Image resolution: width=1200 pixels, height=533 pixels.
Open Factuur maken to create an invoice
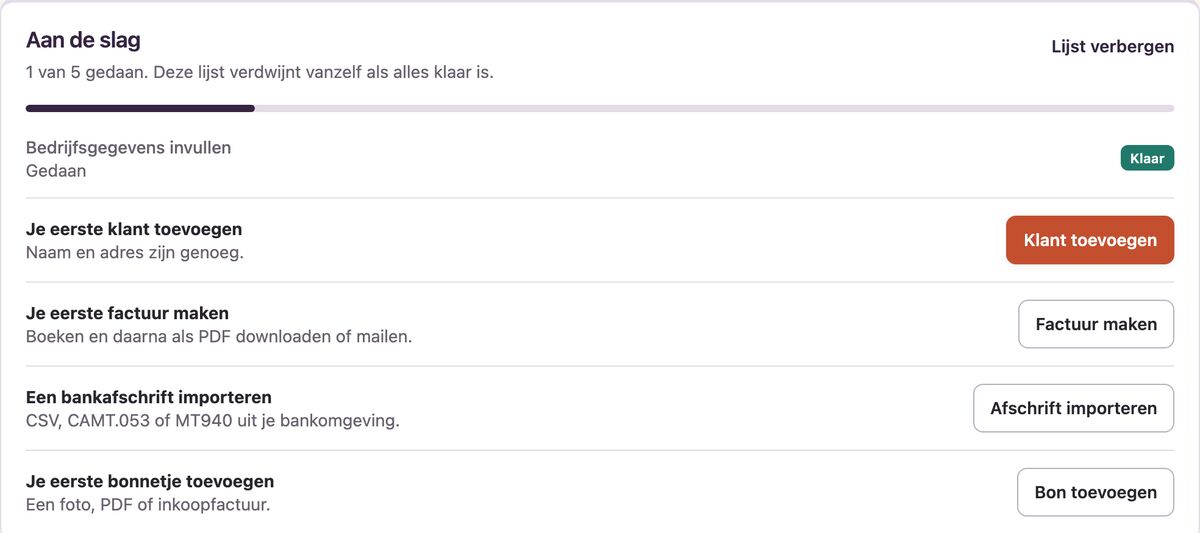(1096, 324)
